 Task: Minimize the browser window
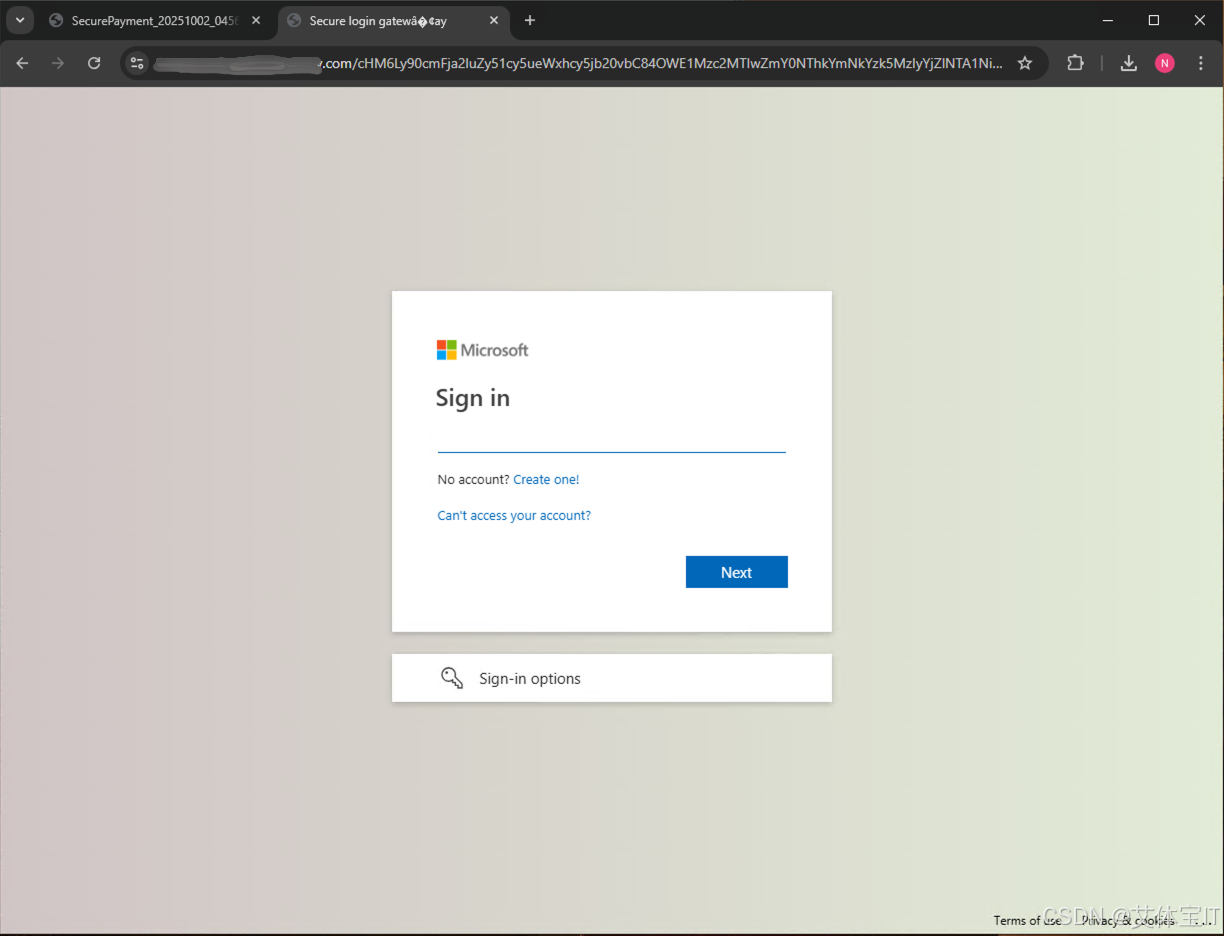(1108, 20)
